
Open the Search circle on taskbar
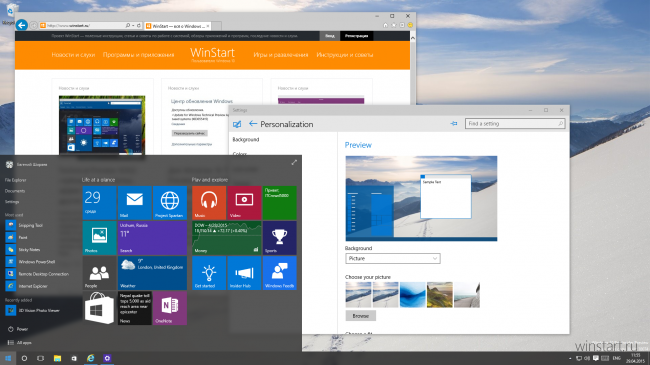point(24,358)
